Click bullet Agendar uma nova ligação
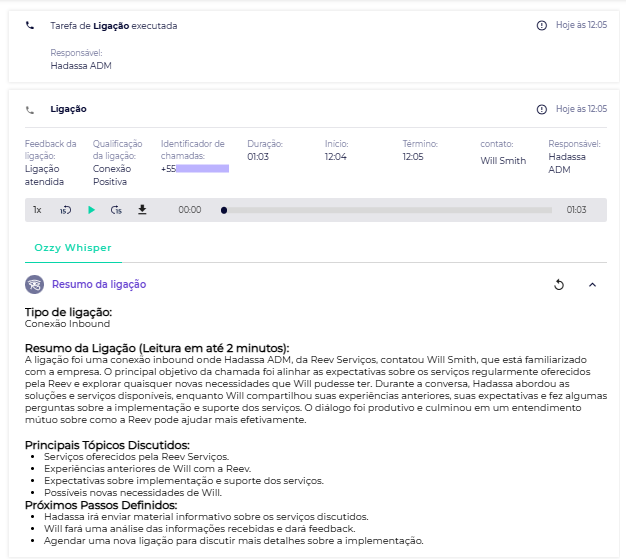The width and height of the screenshot is (626, 559). click(234, 541)
